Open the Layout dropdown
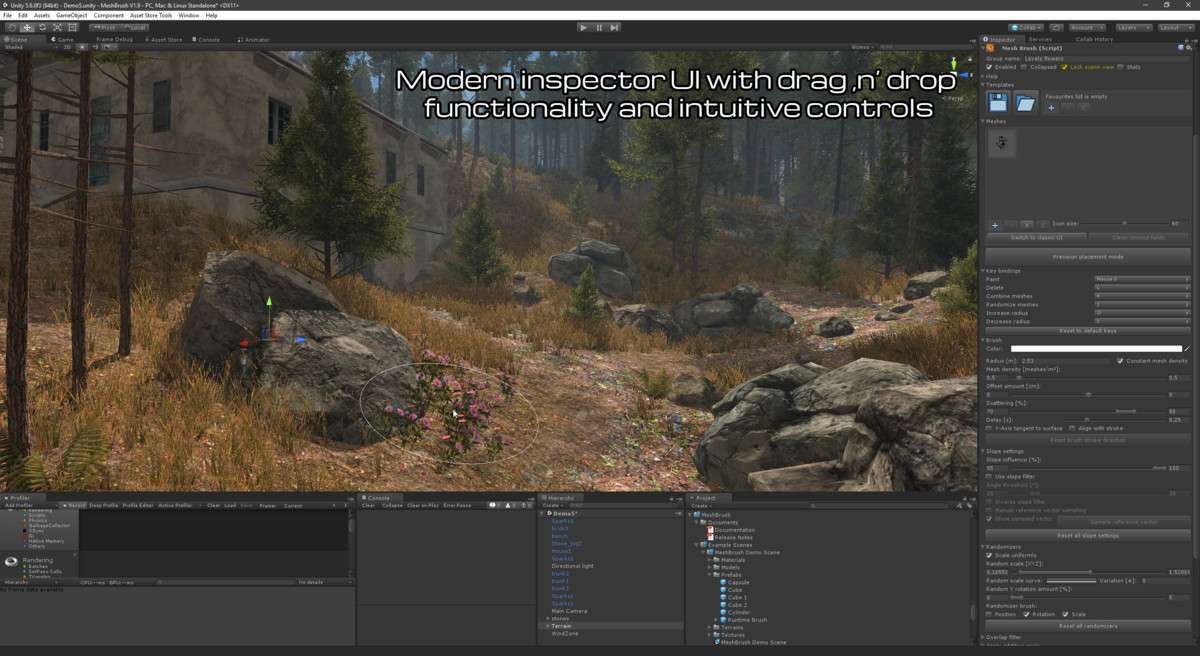The image size is (1200, 656). click(1175, 28)
